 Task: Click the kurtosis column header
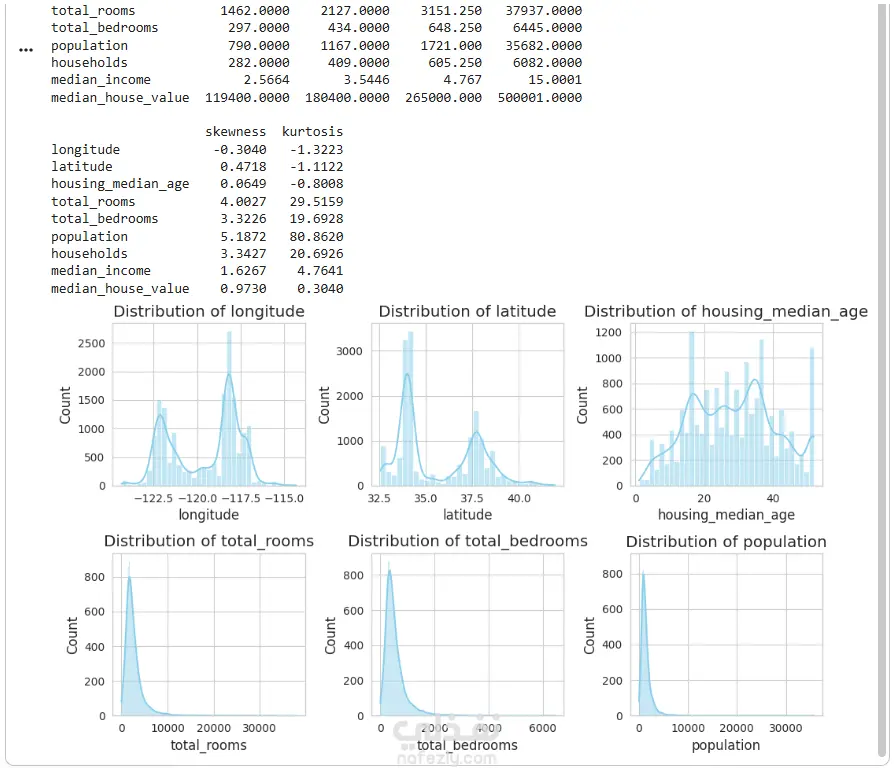point(312,132)
